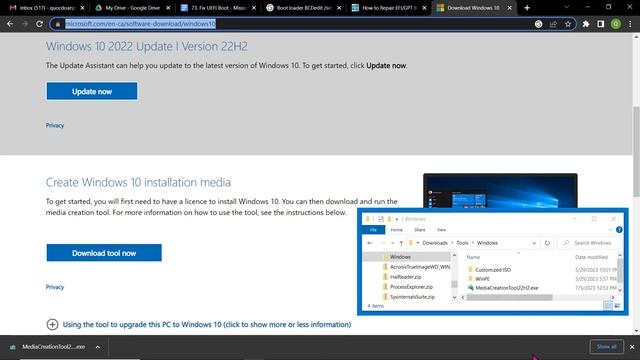Open the Share ribbon tab in Explorer

coord(420,230)
